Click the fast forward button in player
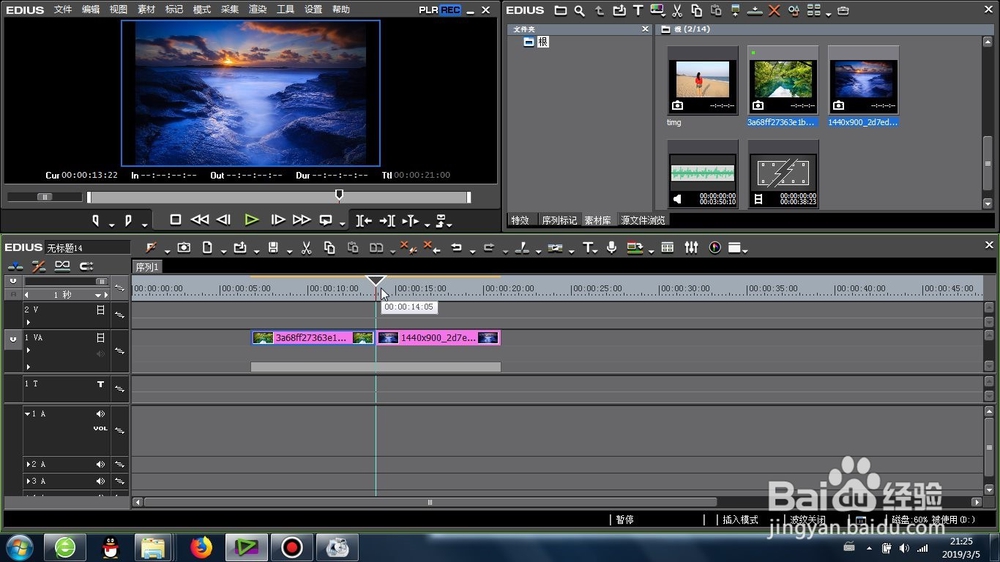1000x562 pixels. (301, 220)
